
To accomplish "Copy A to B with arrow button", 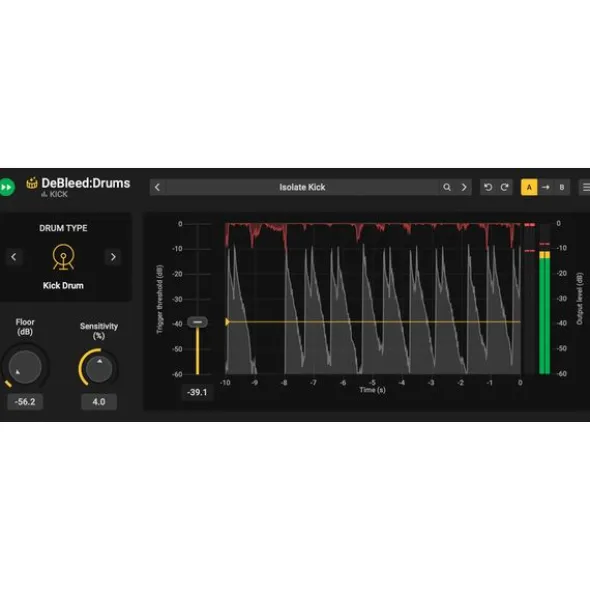I will tap(546, 187).
